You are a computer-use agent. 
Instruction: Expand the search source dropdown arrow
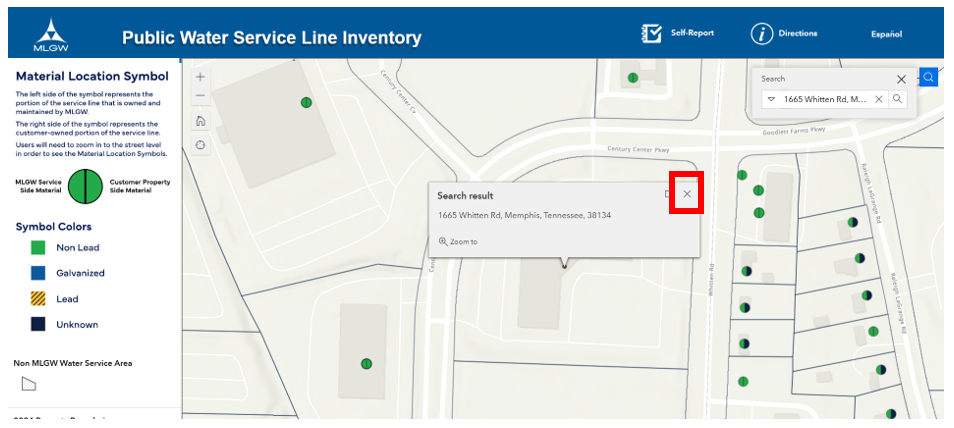click(x=771, y=99)
